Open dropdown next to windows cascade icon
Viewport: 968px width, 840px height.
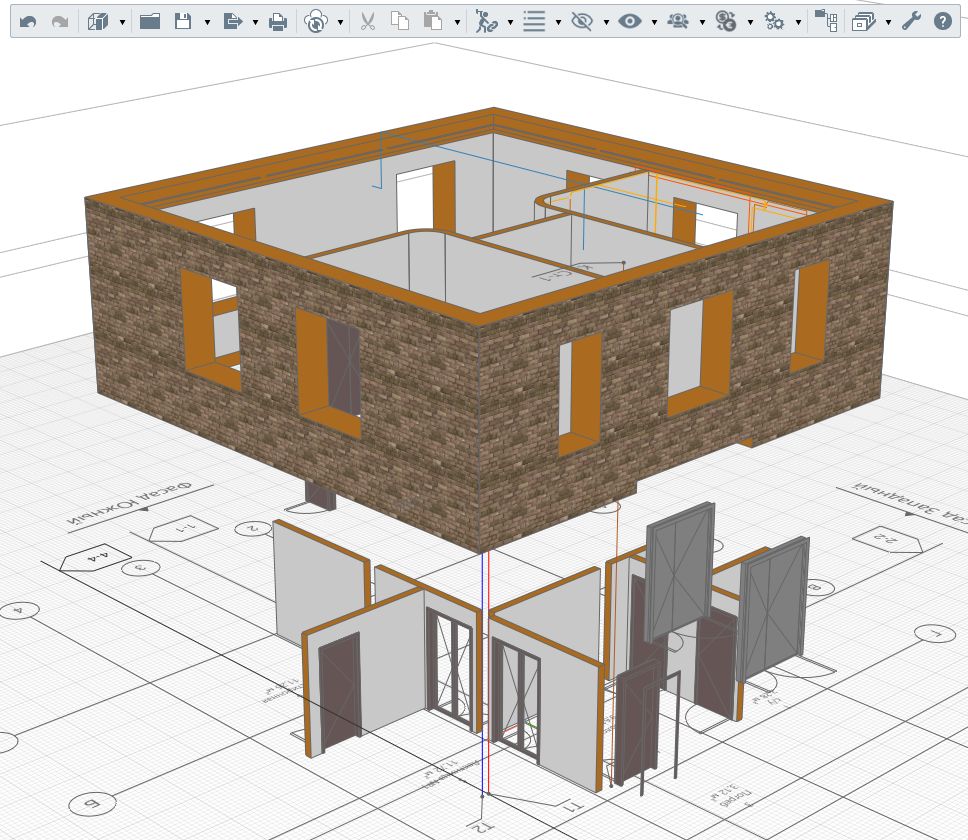888,23
